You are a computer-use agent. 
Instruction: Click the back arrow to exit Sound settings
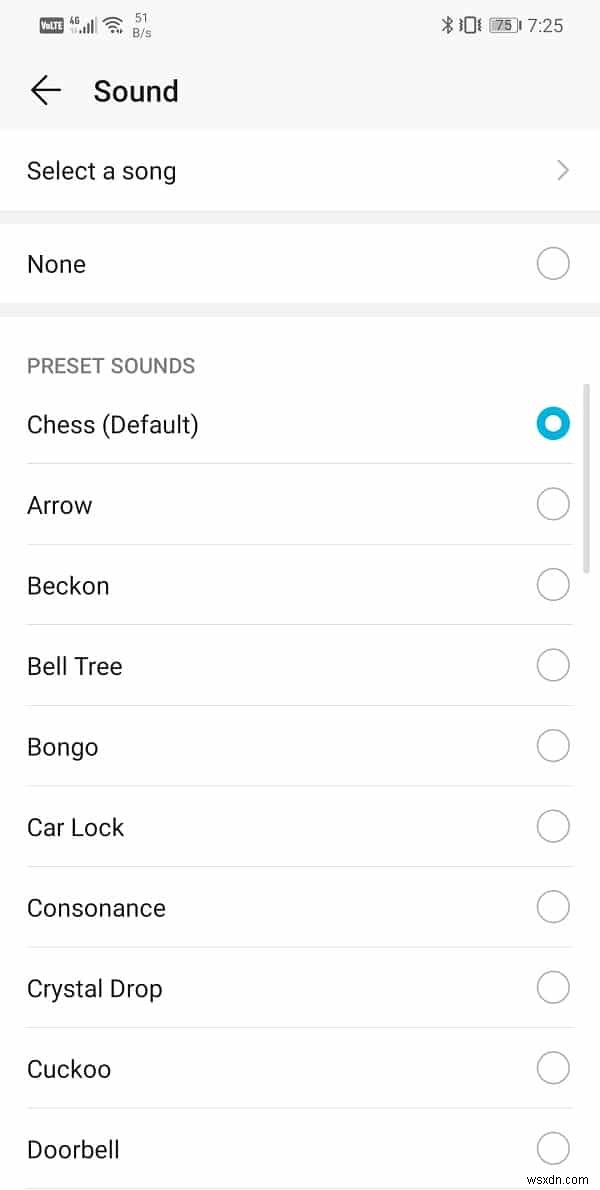coord(45,90)
